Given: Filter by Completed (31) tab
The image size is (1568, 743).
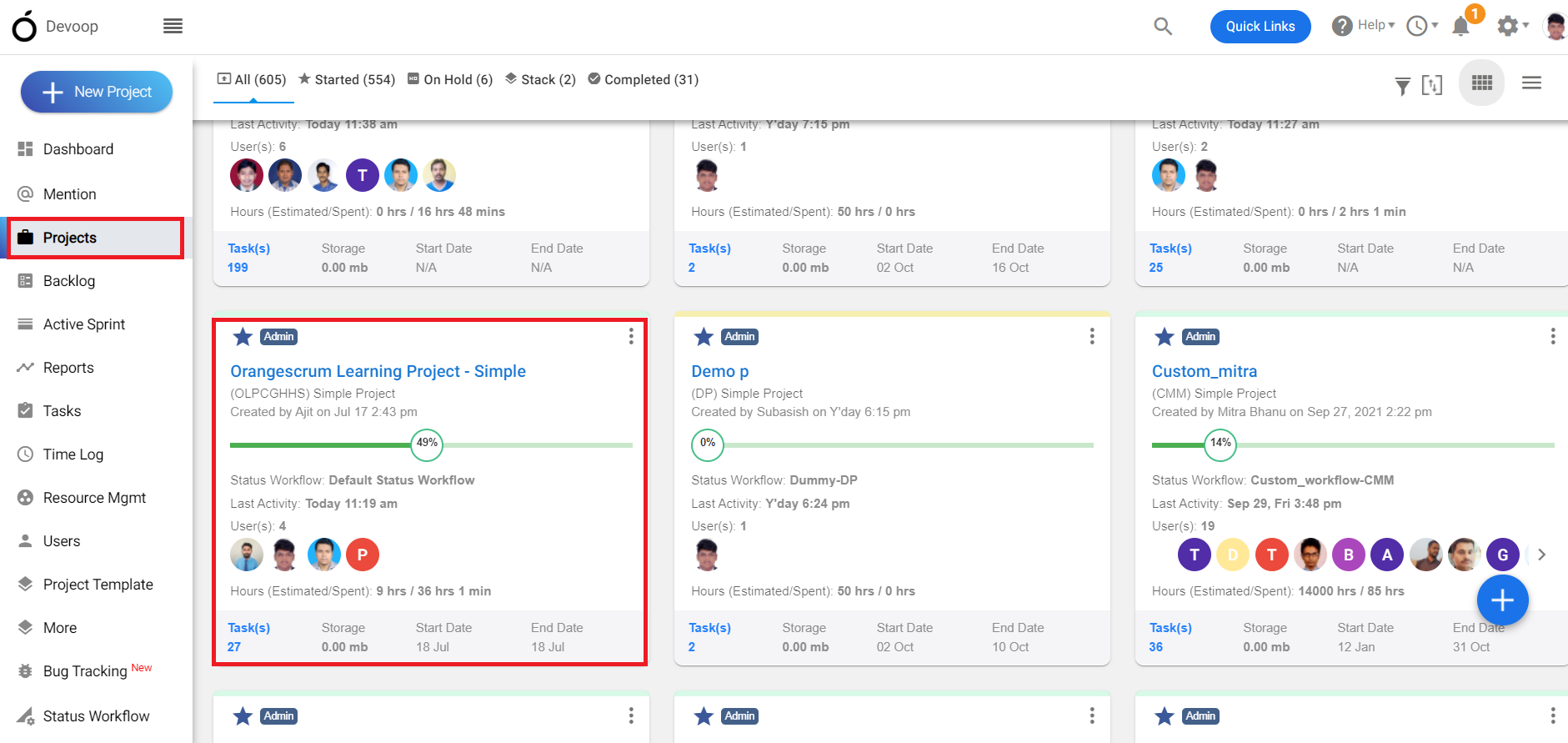Looking at the screenshot, I should pos(644,80).
